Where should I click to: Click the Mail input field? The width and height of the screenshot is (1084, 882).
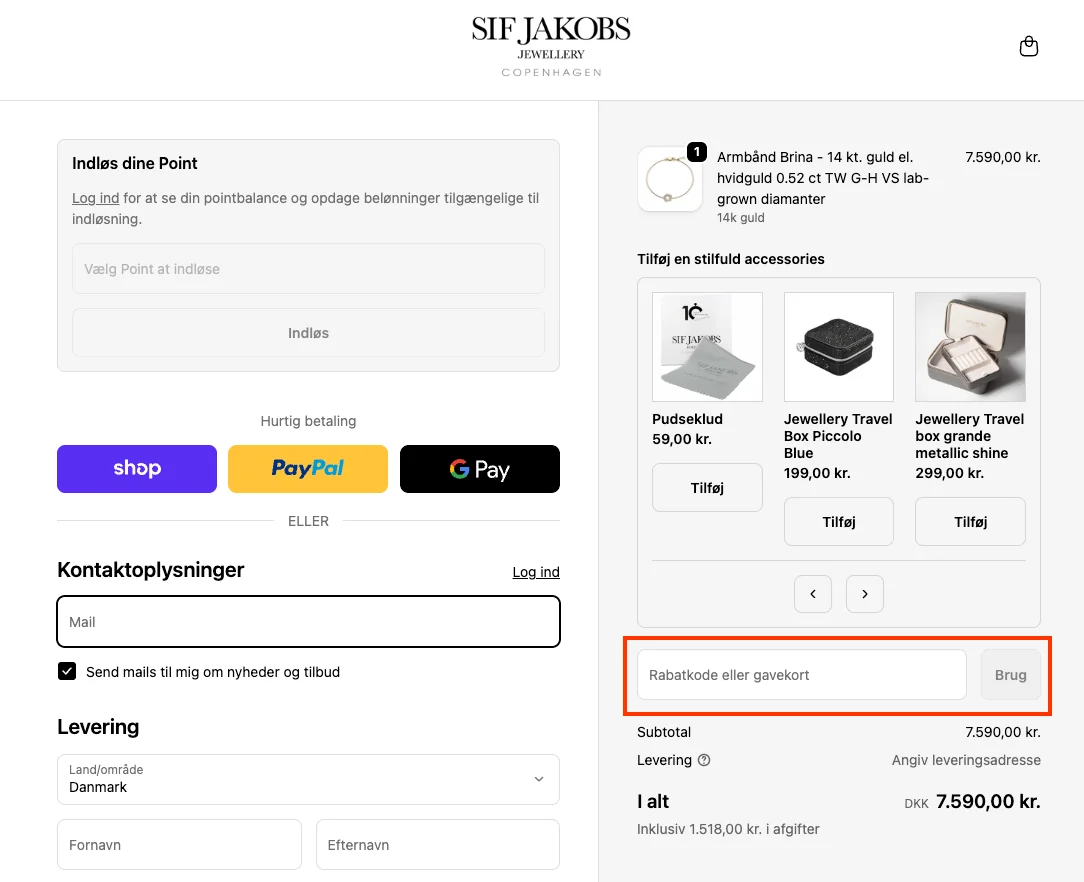[x=308, y=621]
